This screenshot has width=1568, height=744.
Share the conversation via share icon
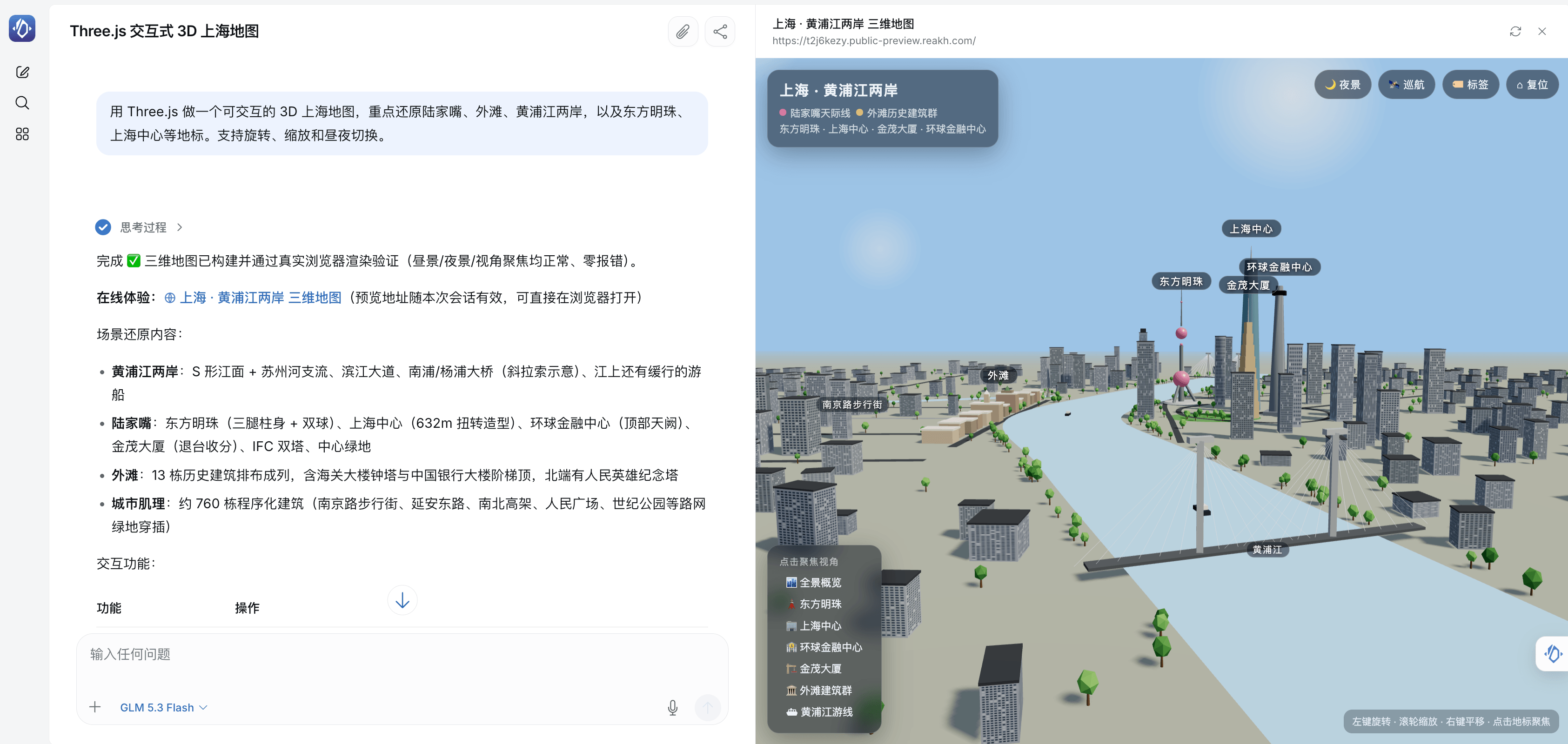720,32
